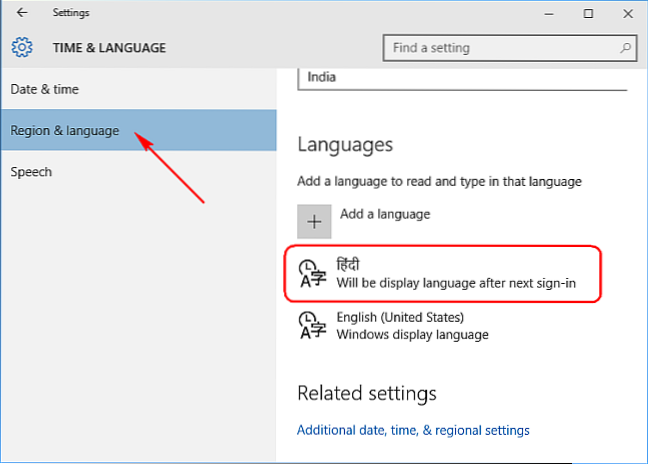This screenshot has width=648, height=464.
Task: Click the language icon beside the Hindi entry
Action: [x=312, y=272]
